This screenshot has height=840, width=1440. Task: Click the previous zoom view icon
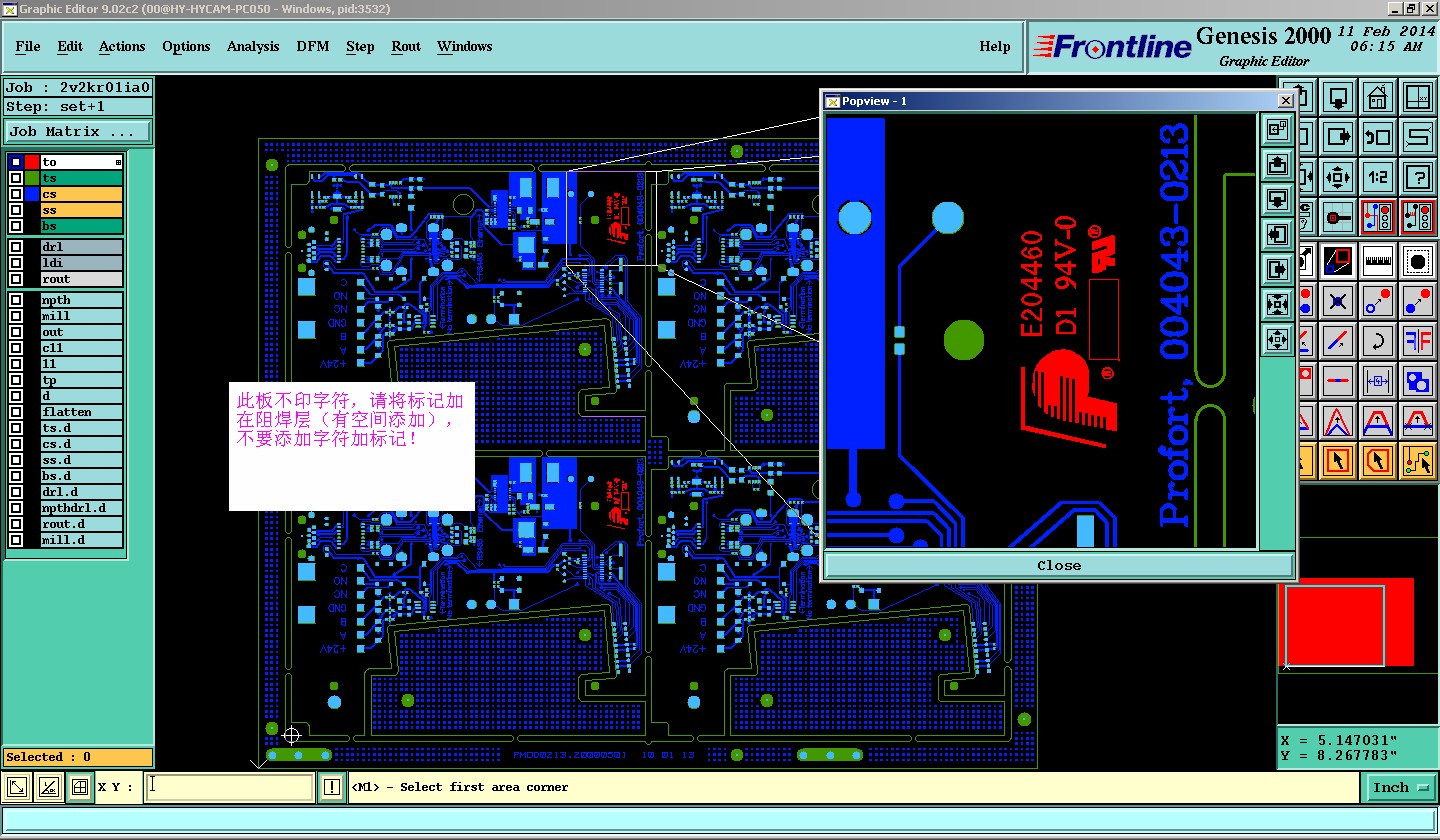click(1377, 137)
